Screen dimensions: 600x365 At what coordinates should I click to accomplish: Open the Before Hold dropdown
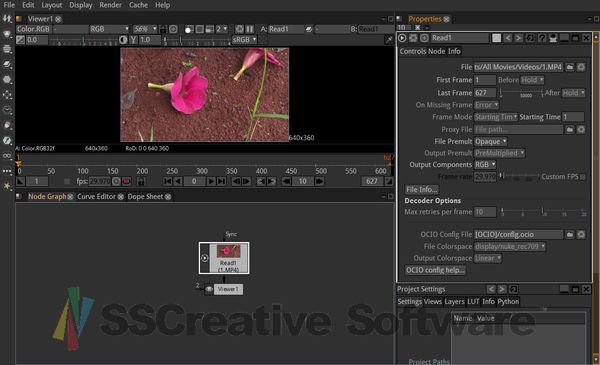[532, 80]
